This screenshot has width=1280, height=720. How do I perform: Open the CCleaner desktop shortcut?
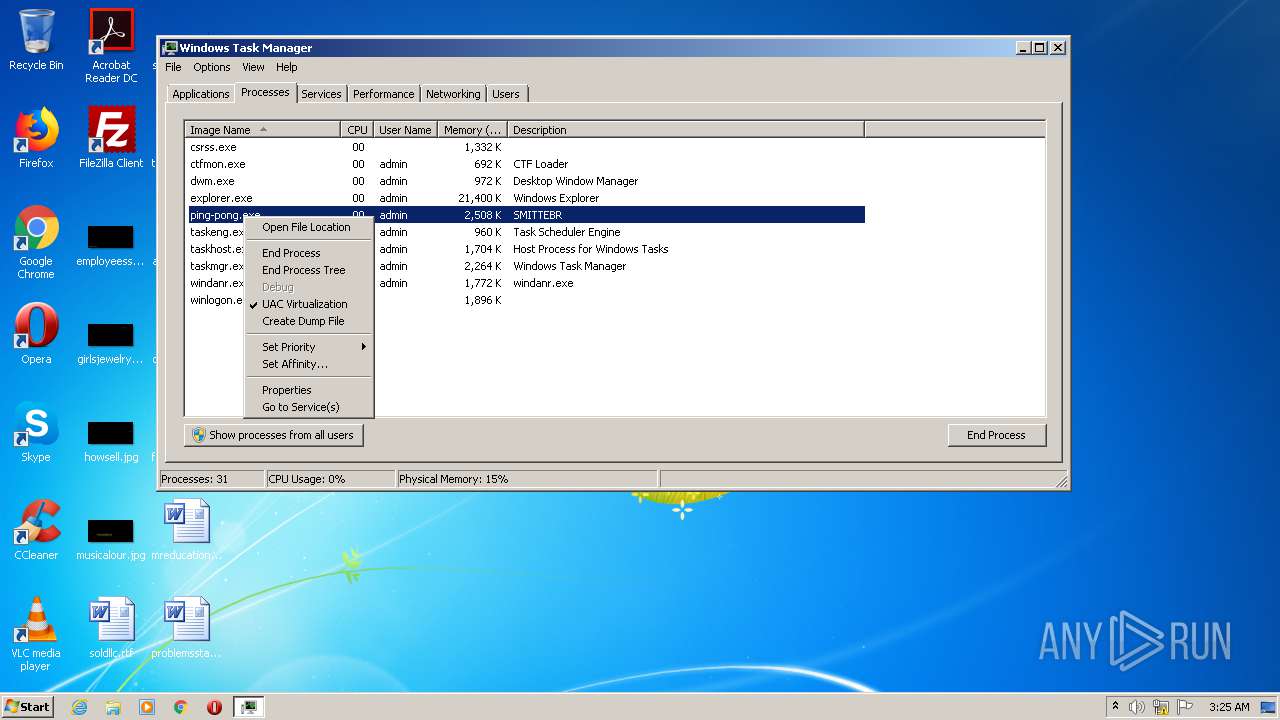[x=36, y=530]
